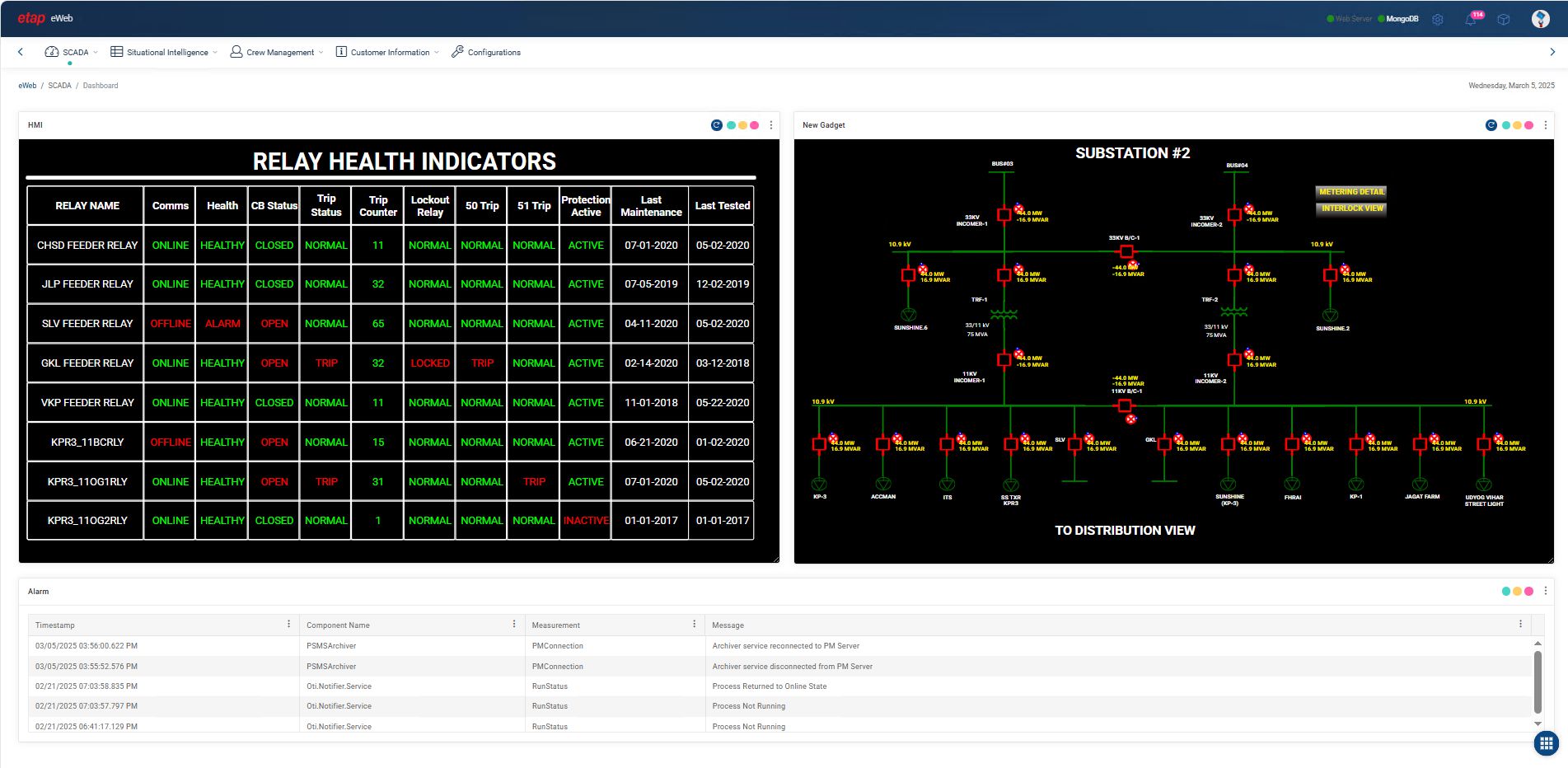Viewport: 1568px width, 768px height.
Task: Click the METERING DETAIL button
Action: point(1351,192)
